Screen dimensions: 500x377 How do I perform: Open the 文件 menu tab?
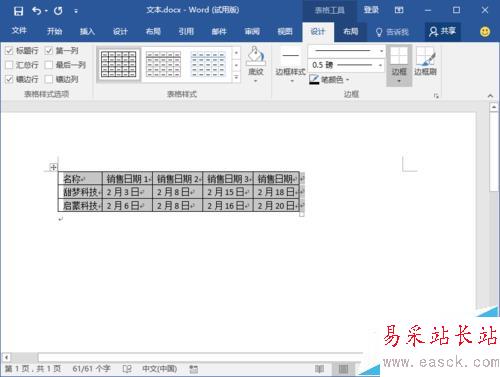point(19,31)
